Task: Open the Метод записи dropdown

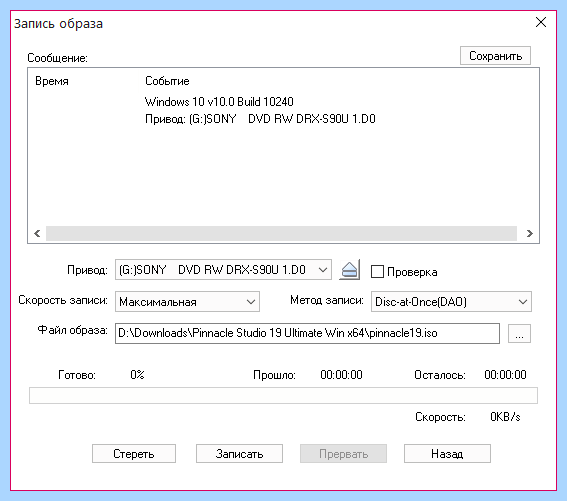Action: (451, 302)
